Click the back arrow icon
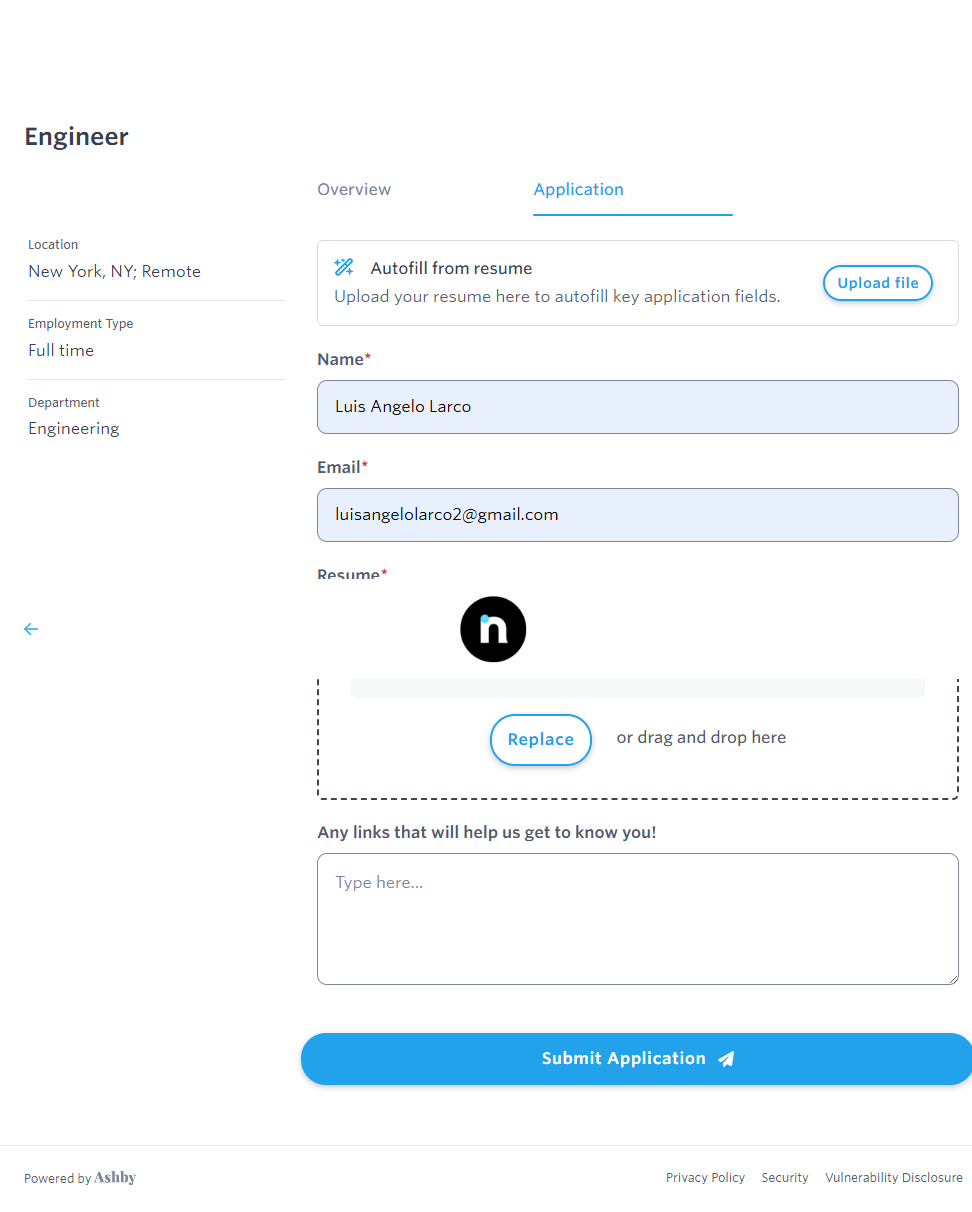972x1212 pixels. (x=31, y=629)
